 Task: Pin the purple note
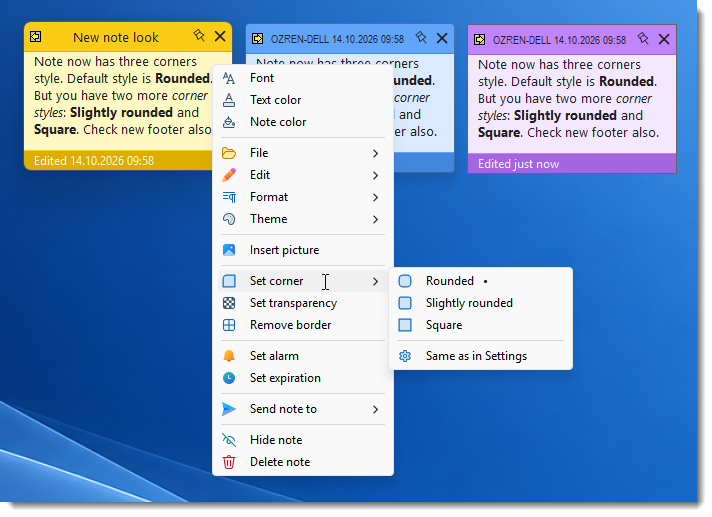click(x=643, y=39)
